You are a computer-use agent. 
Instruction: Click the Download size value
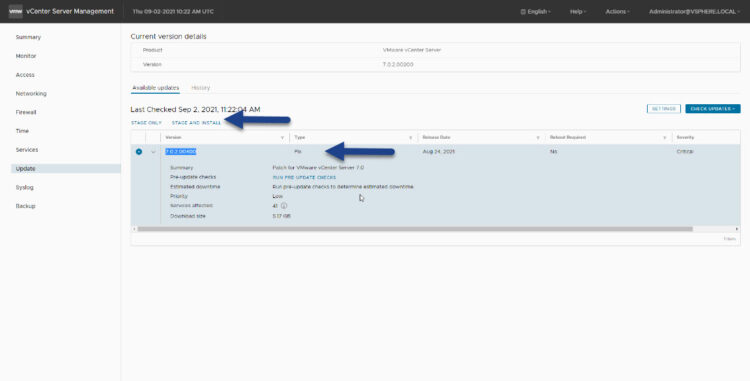point(281,217)
